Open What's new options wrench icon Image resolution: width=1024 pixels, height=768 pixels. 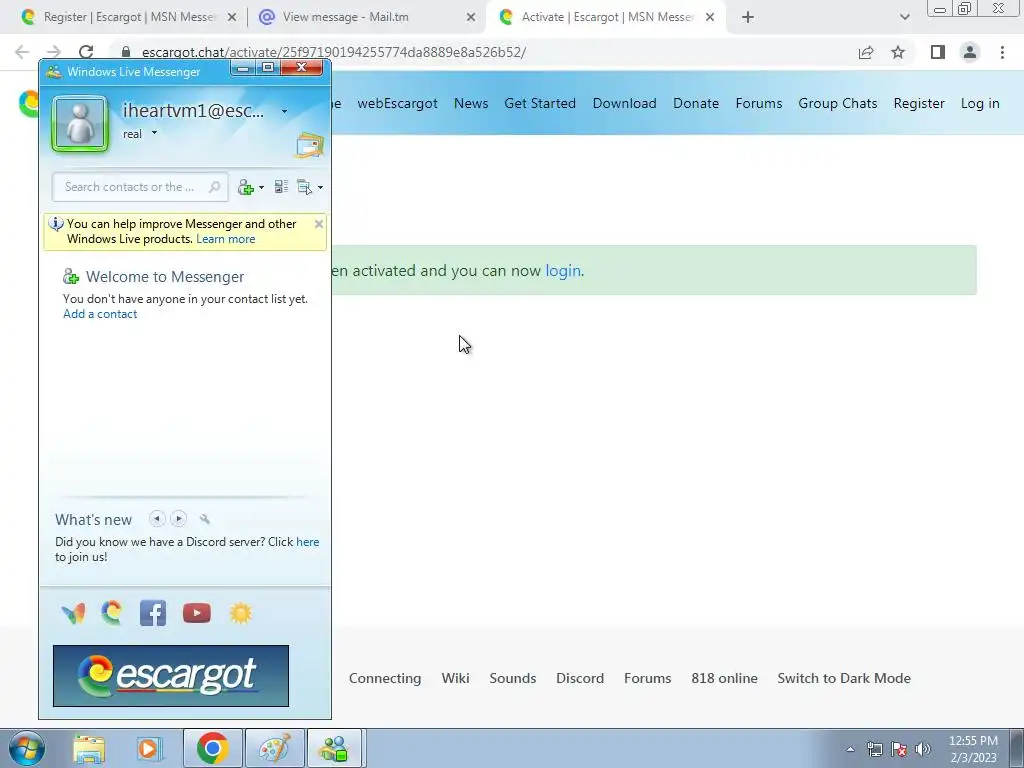pyautogui.click(x=204, y=519)
